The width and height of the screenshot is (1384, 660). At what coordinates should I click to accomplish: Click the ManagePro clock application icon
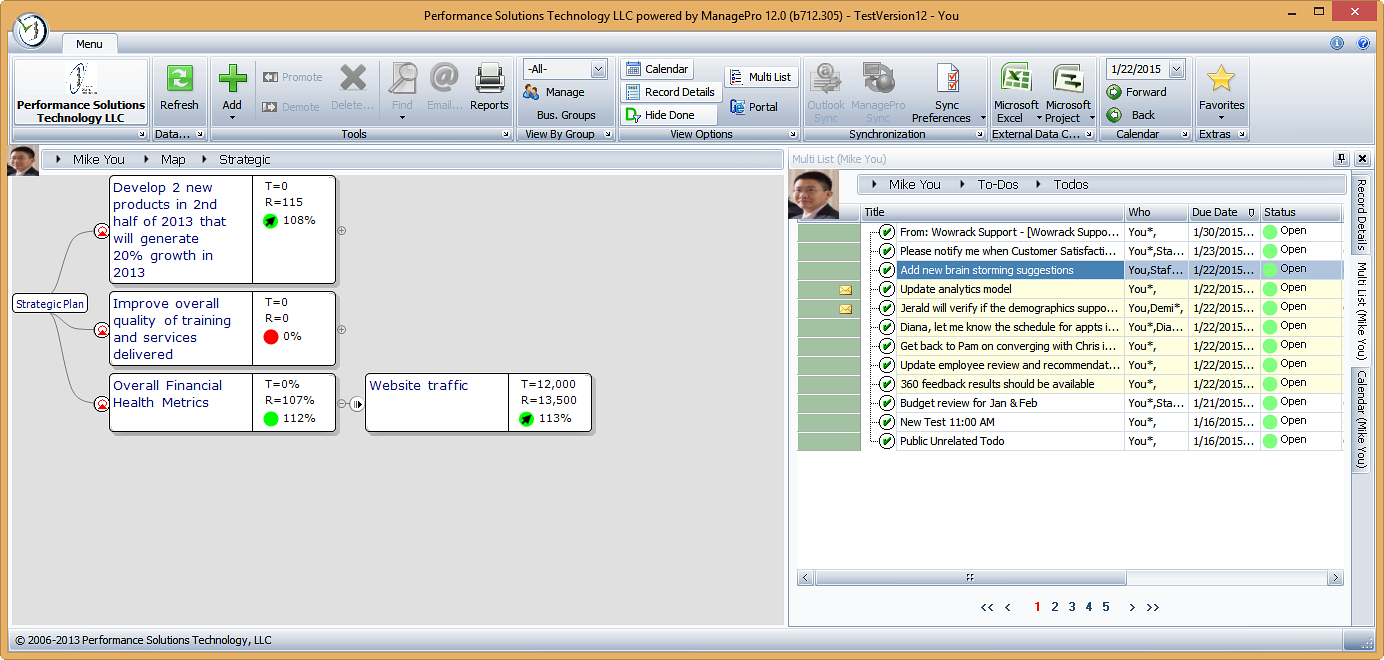(x=32, y=30)
